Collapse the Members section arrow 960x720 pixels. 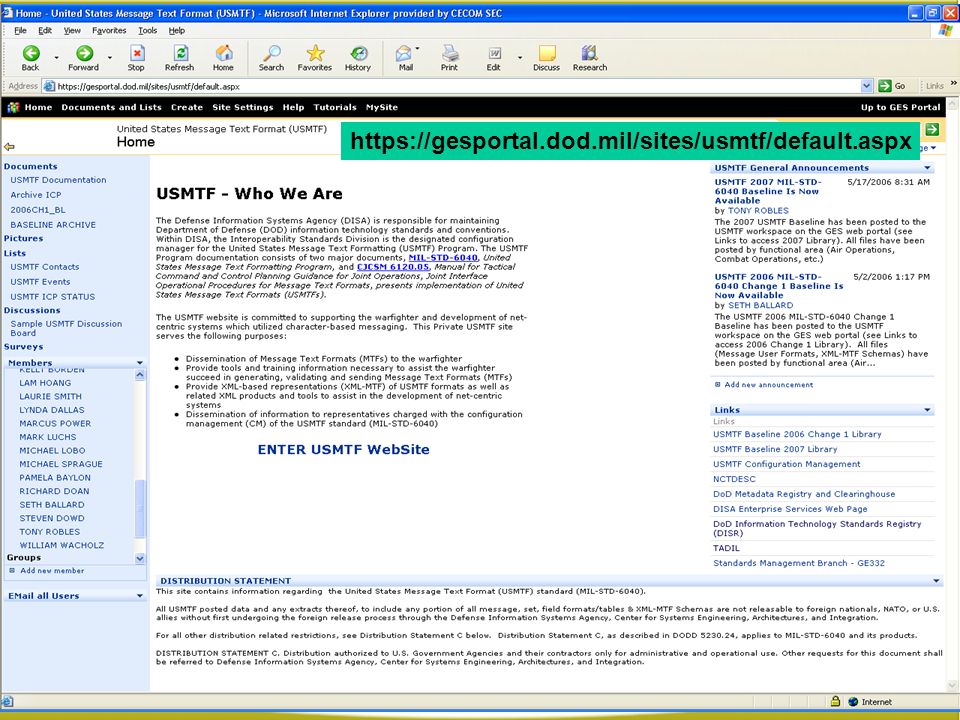tap(140, 363)
